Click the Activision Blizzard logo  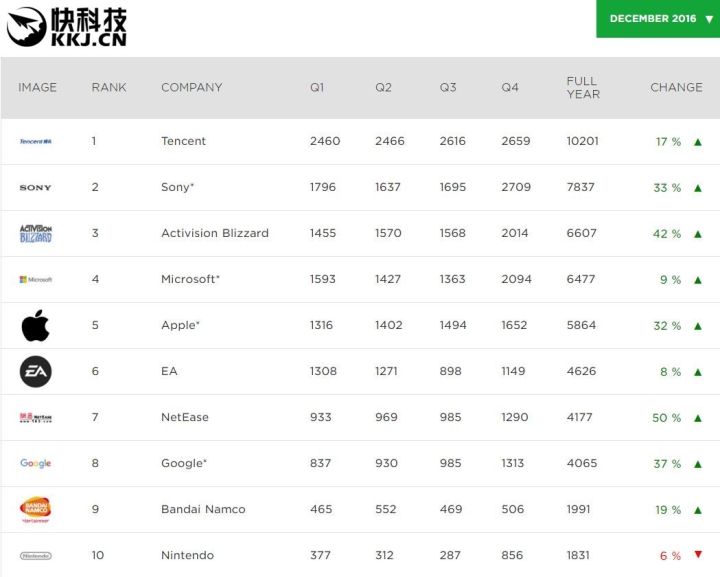pos(36,233)
